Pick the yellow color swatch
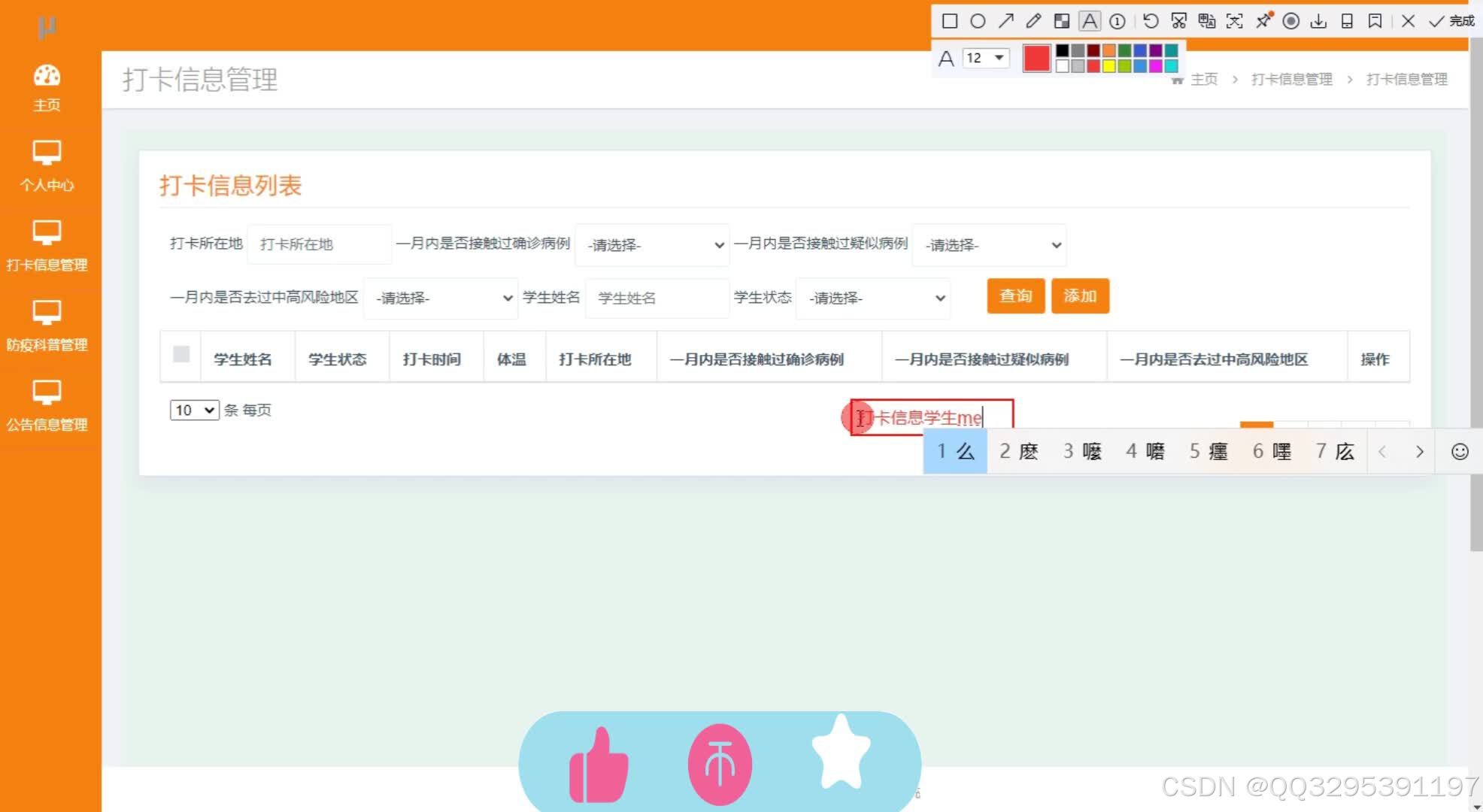The height and width of the screenshot is (812, 1483). tap(1109, 66)
